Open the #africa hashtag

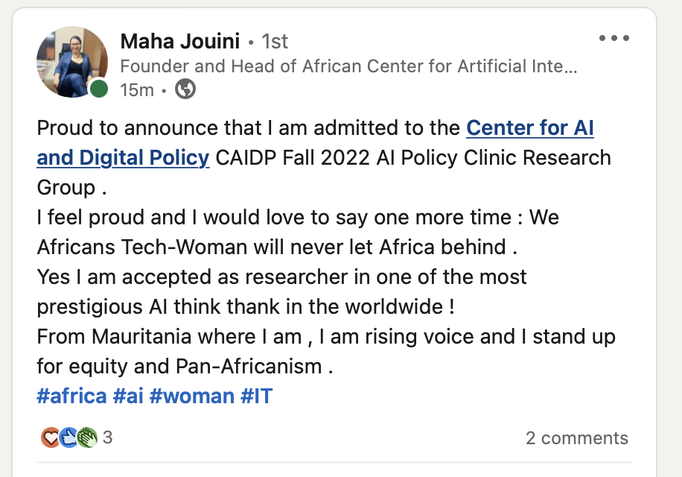point(72,396)
